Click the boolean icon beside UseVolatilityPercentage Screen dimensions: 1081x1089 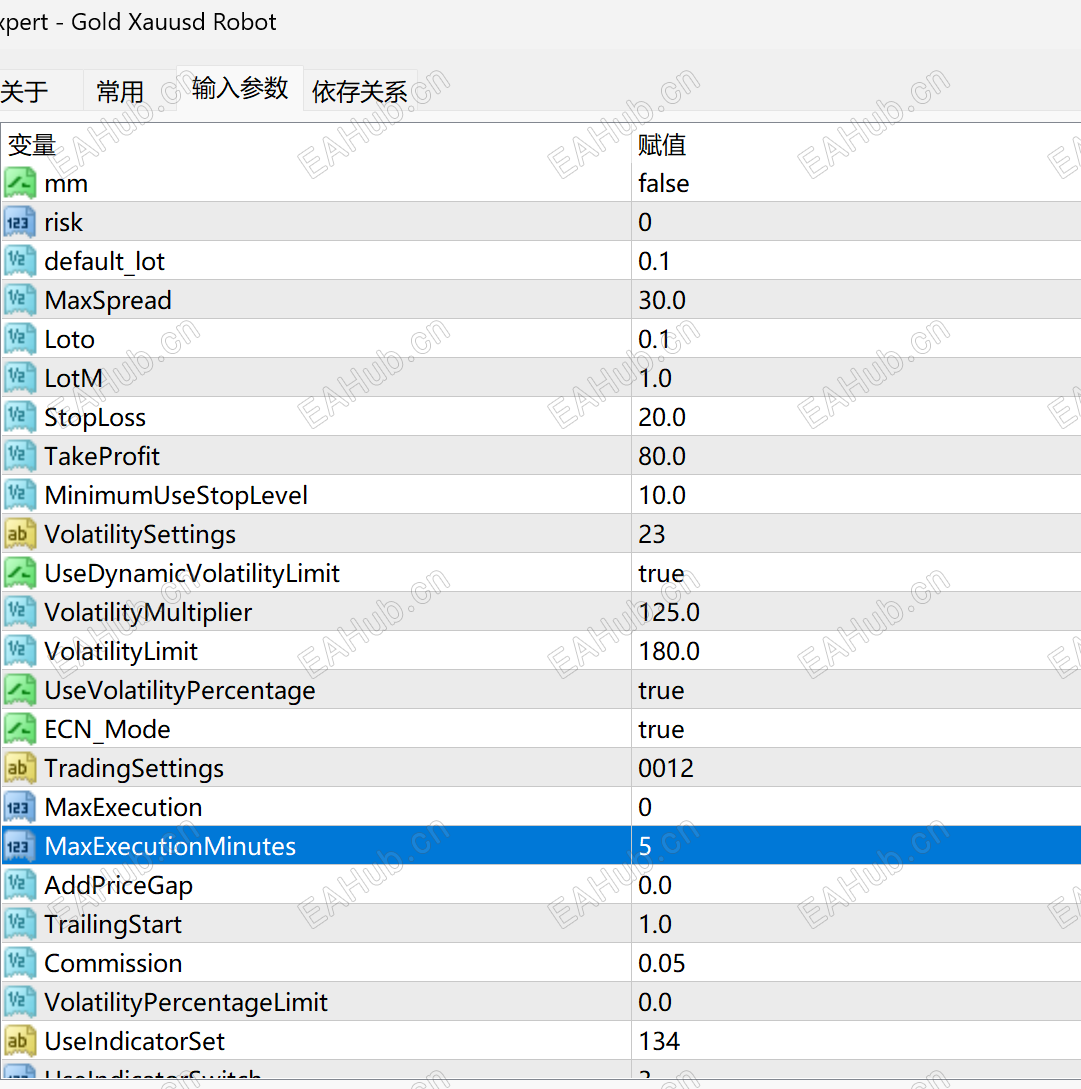point(19,690)
